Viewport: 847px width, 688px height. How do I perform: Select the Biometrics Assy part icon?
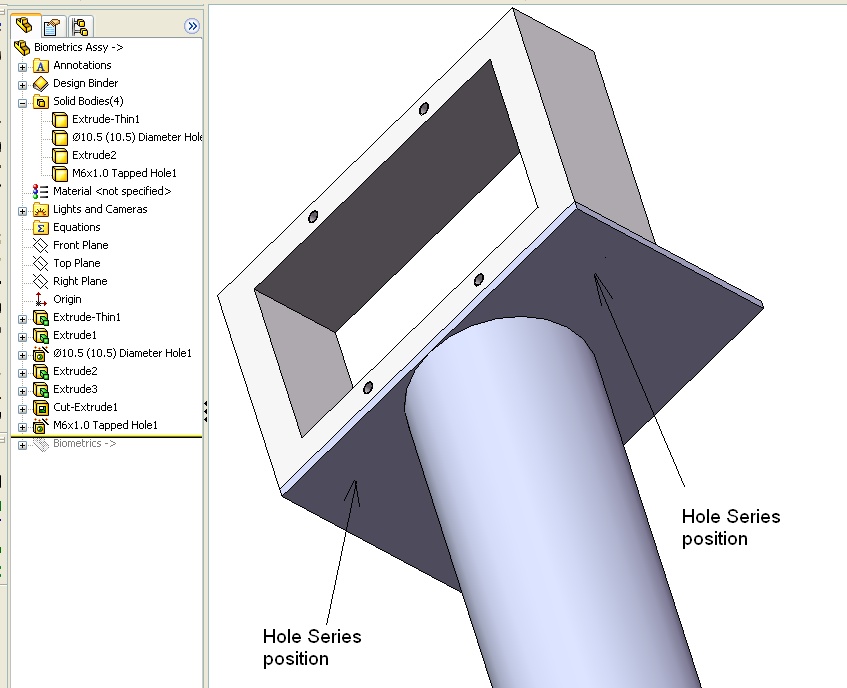tap(22, 48)
